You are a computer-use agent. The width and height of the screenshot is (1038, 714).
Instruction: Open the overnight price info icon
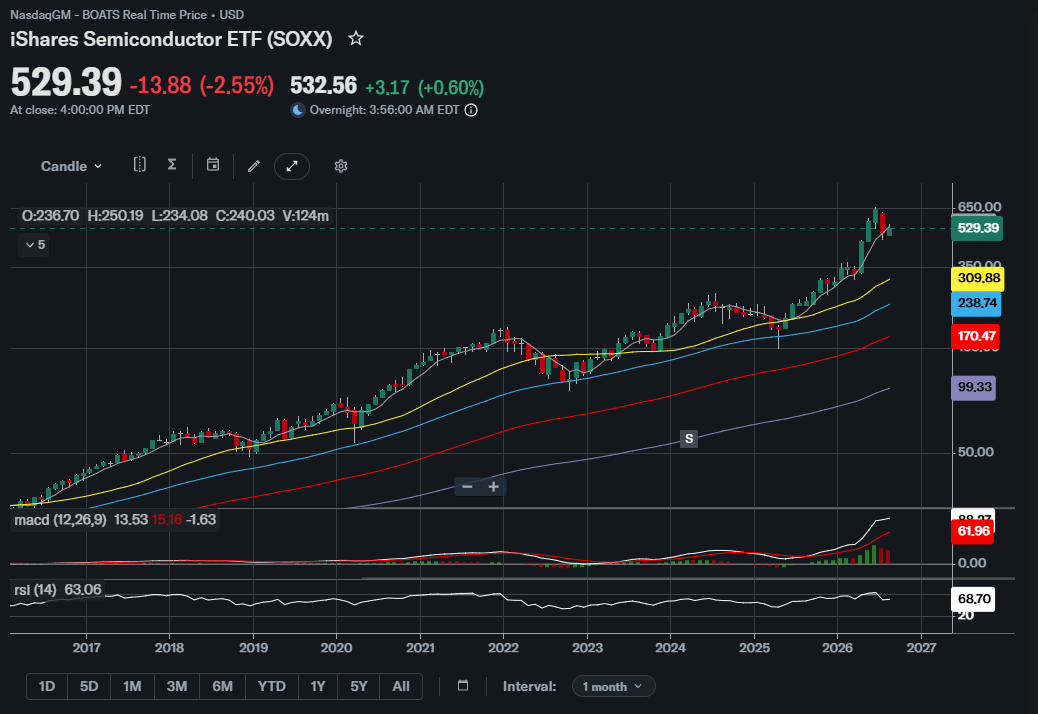(471, 111)
